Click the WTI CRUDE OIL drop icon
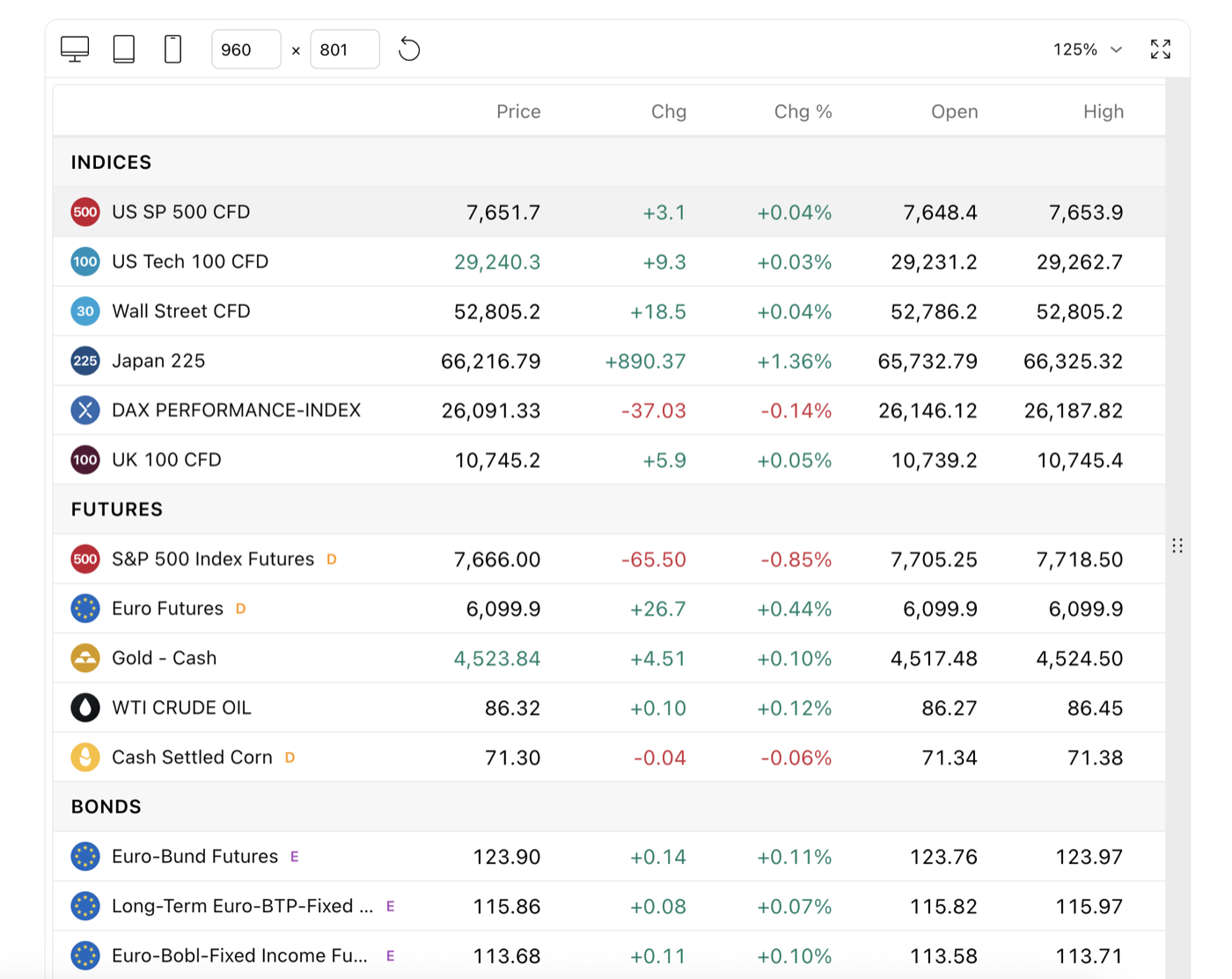 [x=85, y=707]
